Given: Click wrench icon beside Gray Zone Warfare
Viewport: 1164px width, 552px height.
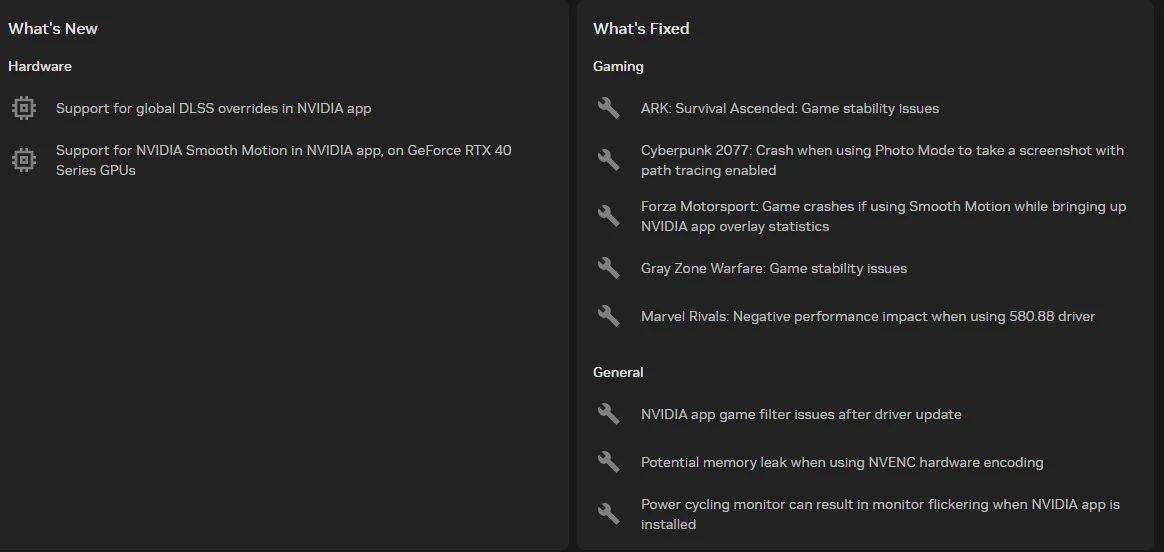Looking at the screenshot, I should point(608,268).
